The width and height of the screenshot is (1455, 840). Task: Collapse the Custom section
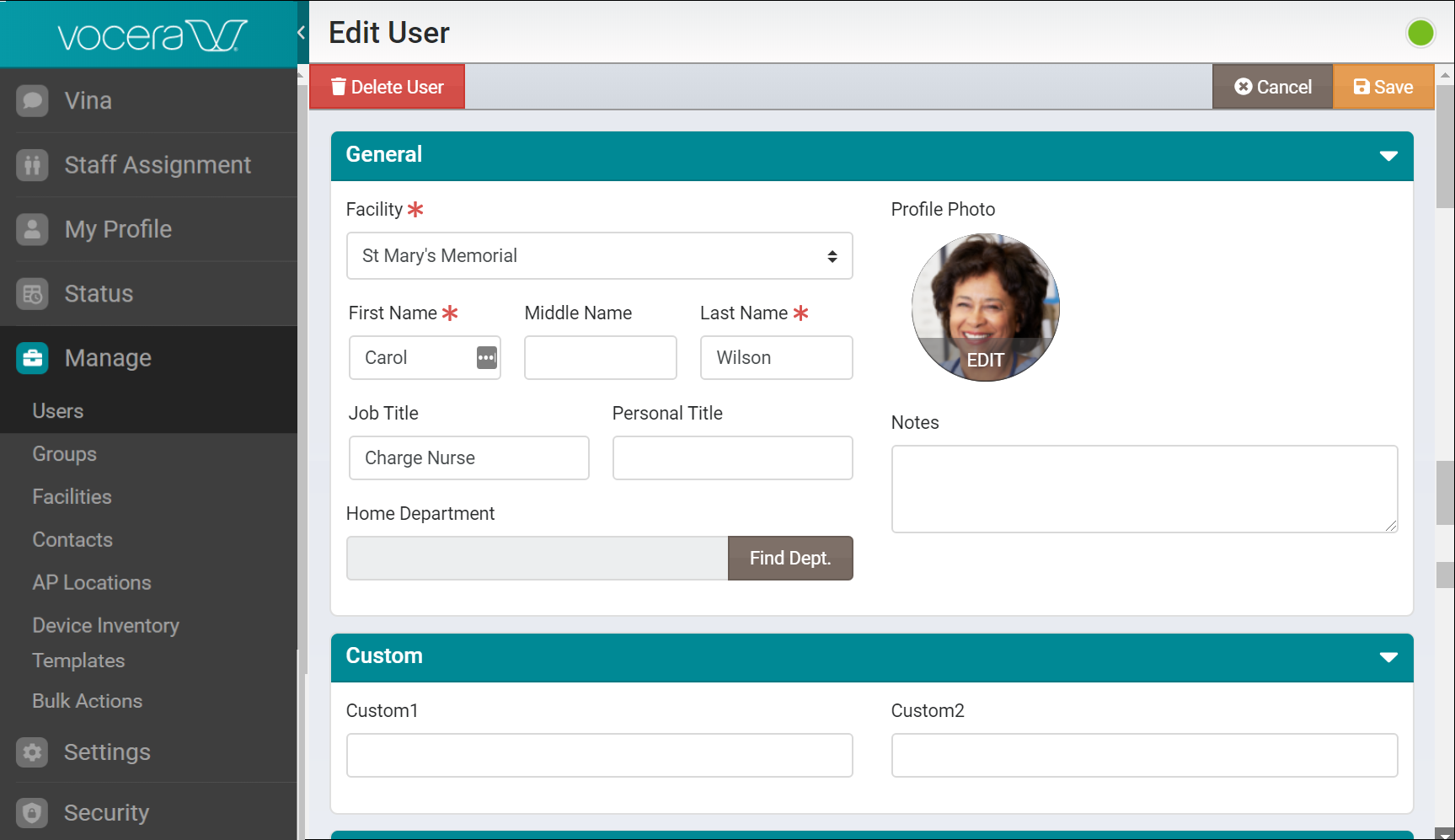[x=1389, y=658]
